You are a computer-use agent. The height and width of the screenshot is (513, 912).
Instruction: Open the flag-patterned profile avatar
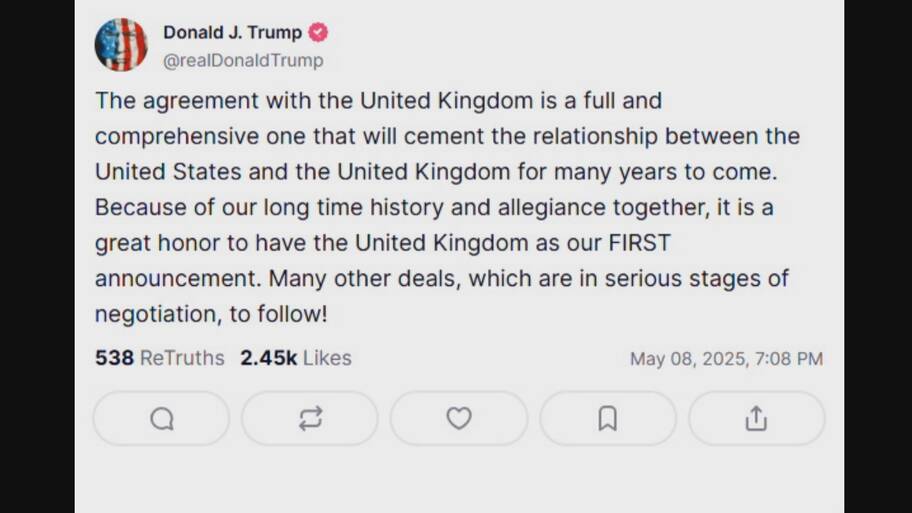coord(121,45)
